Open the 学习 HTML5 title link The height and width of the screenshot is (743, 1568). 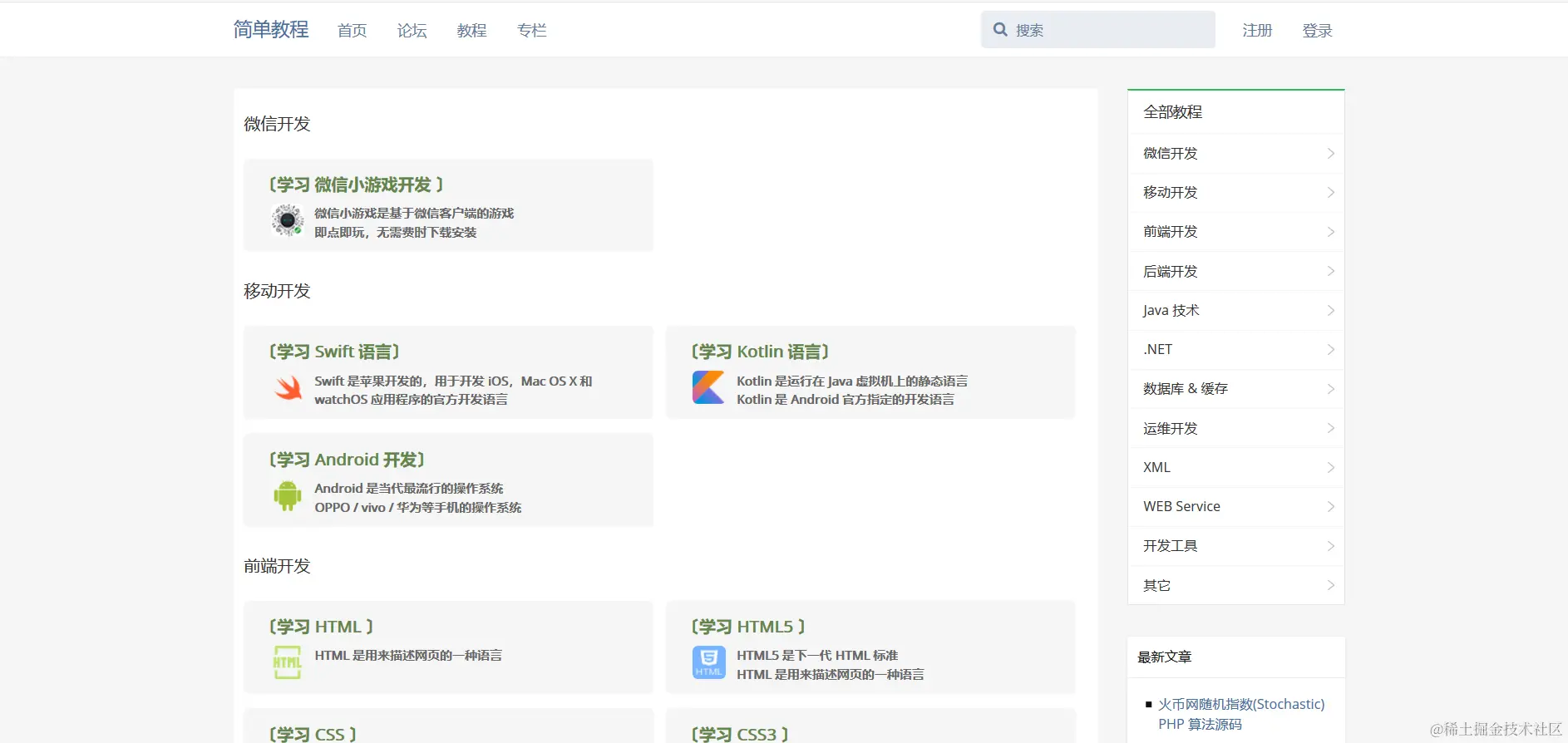point(748,627)
